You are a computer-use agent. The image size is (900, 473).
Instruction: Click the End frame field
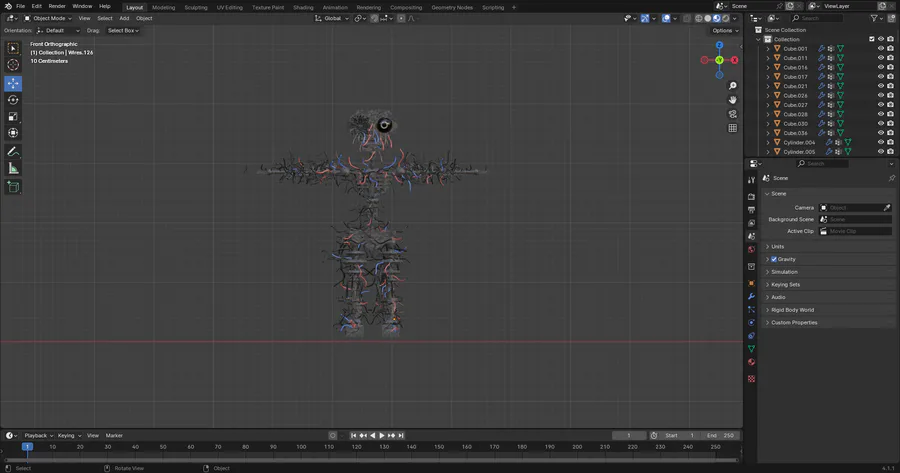coord(720,435)
